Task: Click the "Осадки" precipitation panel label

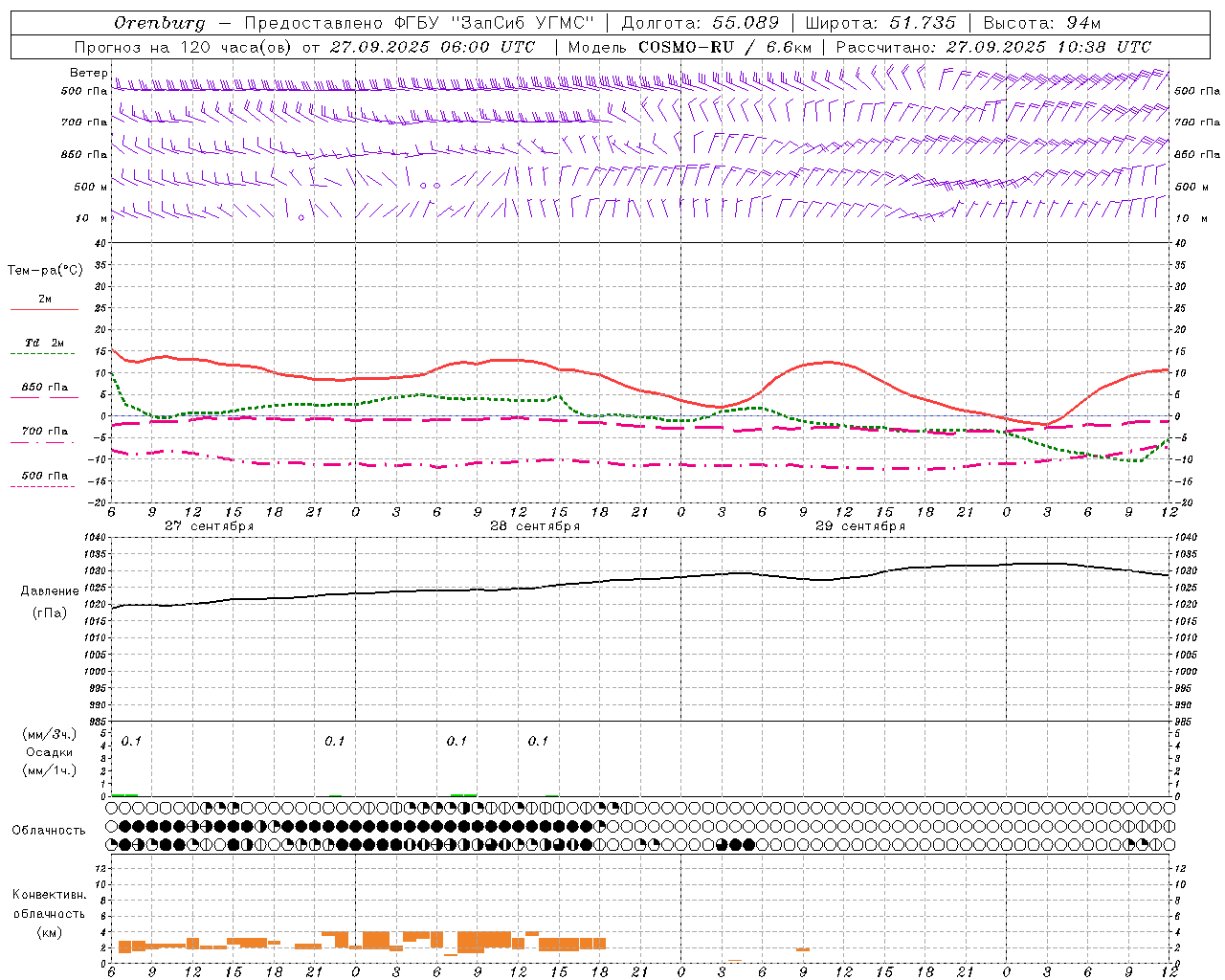Action: pos(50,752)
